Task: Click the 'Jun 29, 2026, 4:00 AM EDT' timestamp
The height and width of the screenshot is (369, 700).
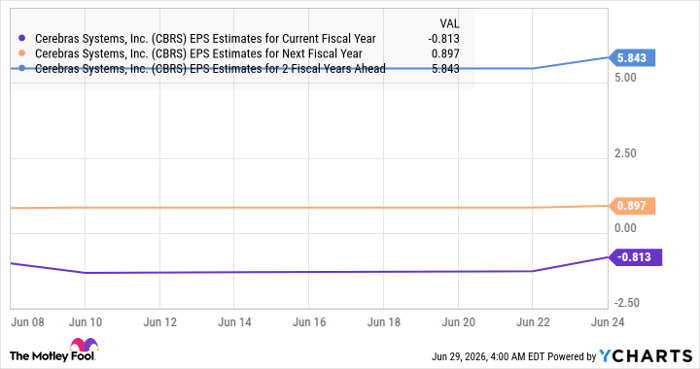Action: point(488,357)
